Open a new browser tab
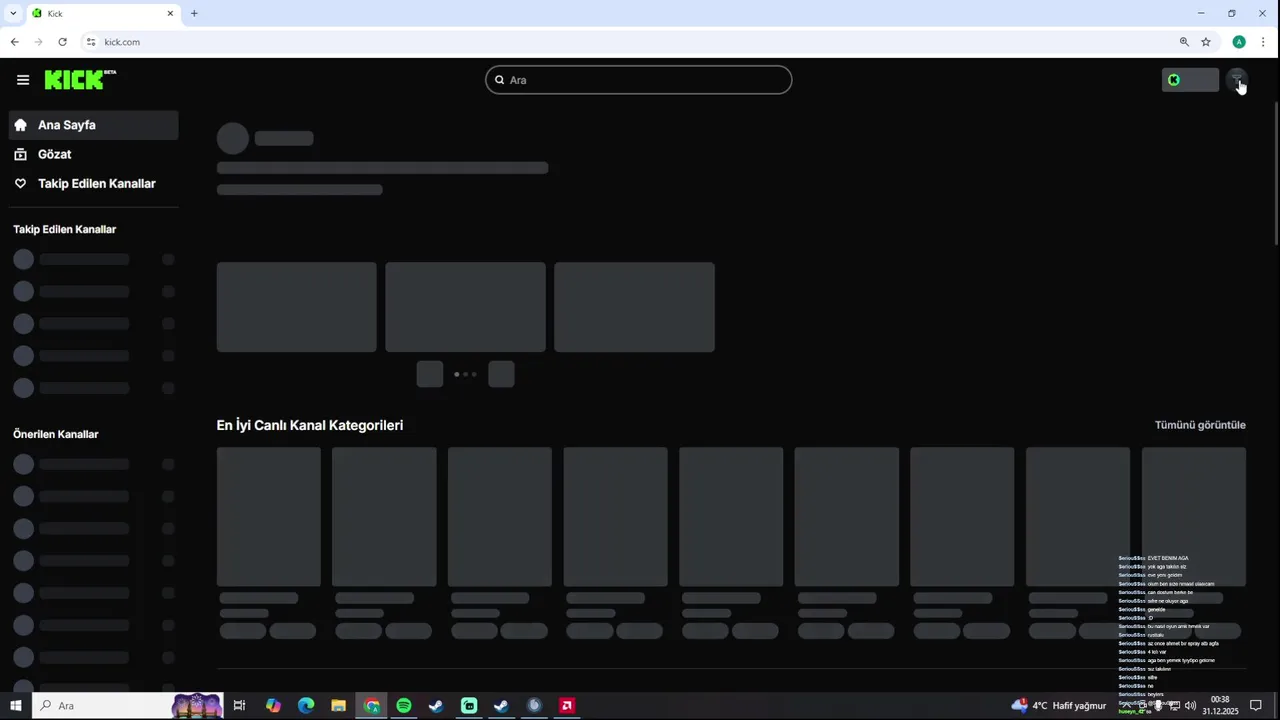The height and width of the screenshot is (720, 1280). pyautogui.click(x=194, y=14)
